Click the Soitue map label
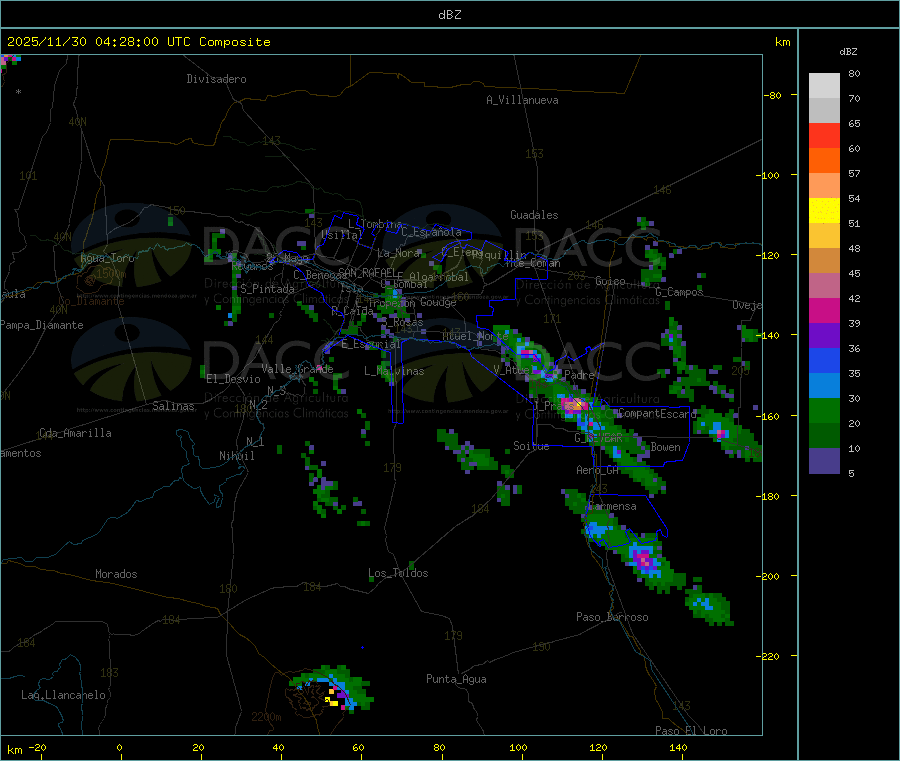Screen dimensions: 900x761 531,446
